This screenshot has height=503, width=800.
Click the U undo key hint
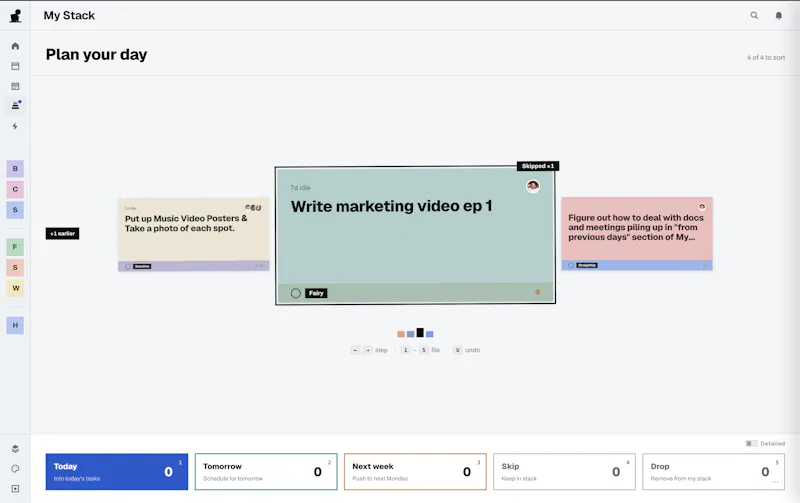click(x=458, y=350)
